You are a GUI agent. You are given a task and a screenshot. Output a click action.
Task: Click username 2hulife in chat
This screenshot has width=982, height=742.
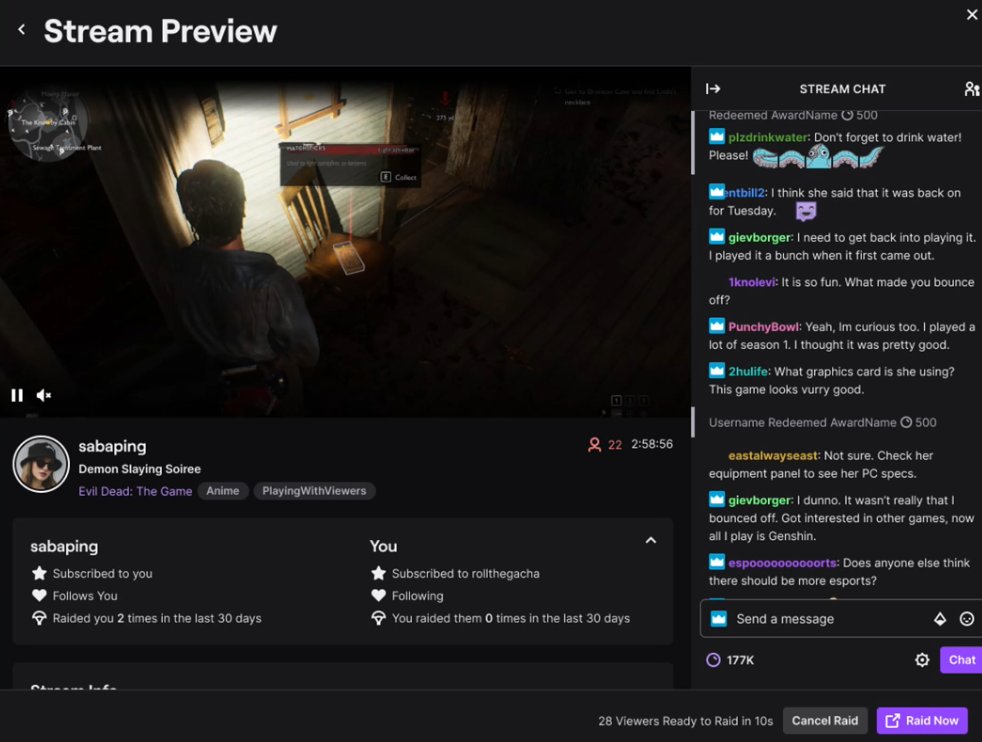coord(748,371)
